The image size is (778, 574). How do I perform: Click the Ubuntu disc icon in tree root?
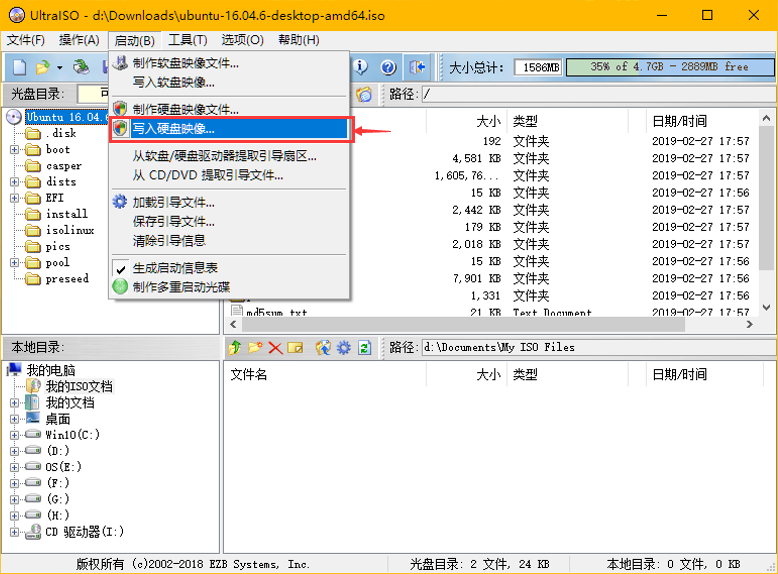point(14,117)
